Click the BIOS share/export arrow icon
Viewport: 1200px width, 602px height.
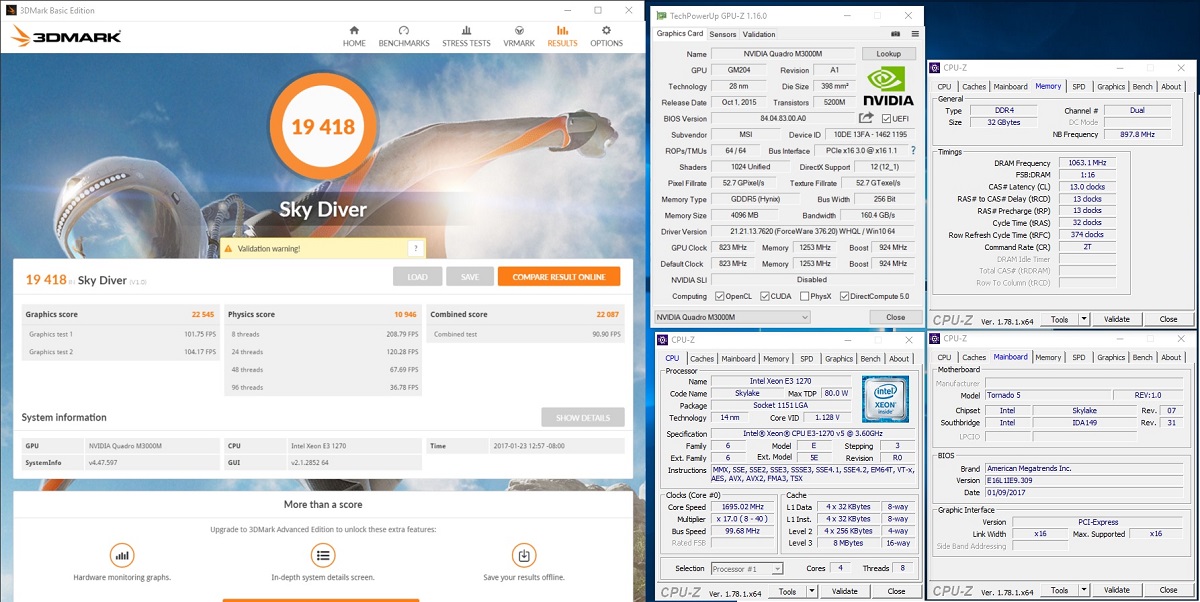[x=866, y=118]
